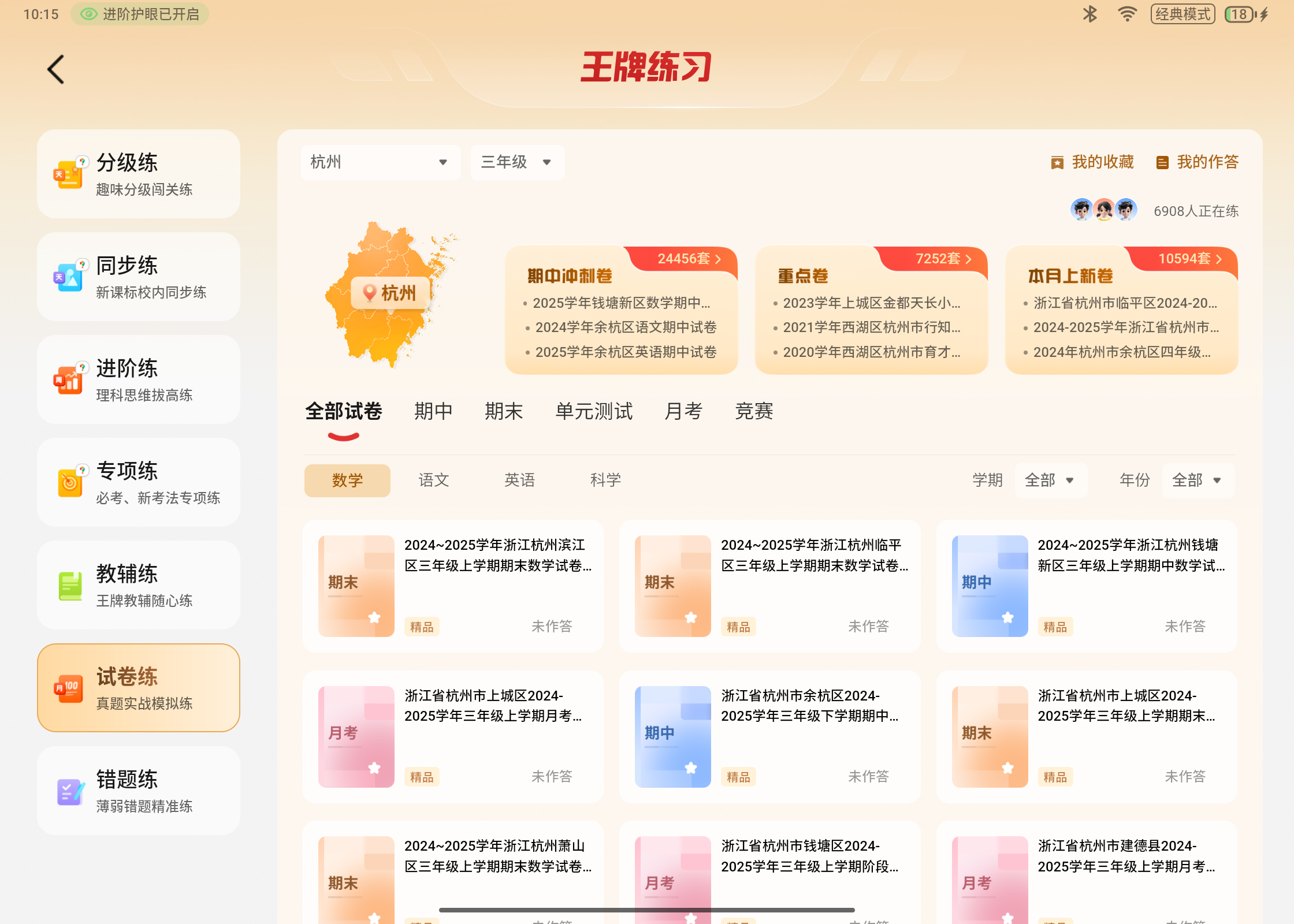
Task: Open 教辅练 green book icon
Action: pos(70,585)
